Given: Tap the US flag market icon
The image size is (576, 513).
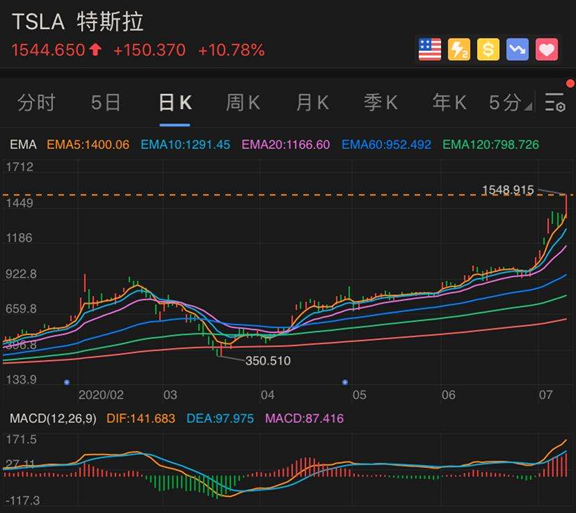Looking at the screenshot, I should pyautogui.click(x=430, y=49).
